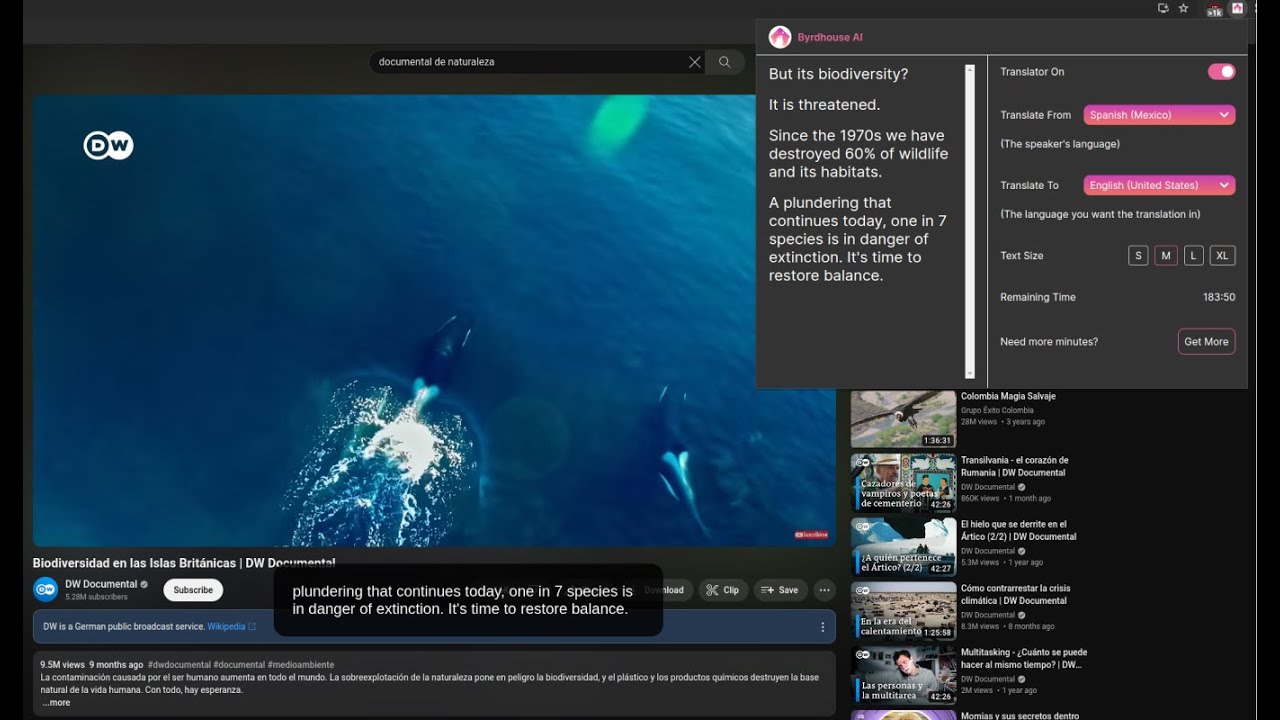Open the DW info panel three-dot menu
The width and height of the screenshot is (1280, 720).
[x=823, y=627]
